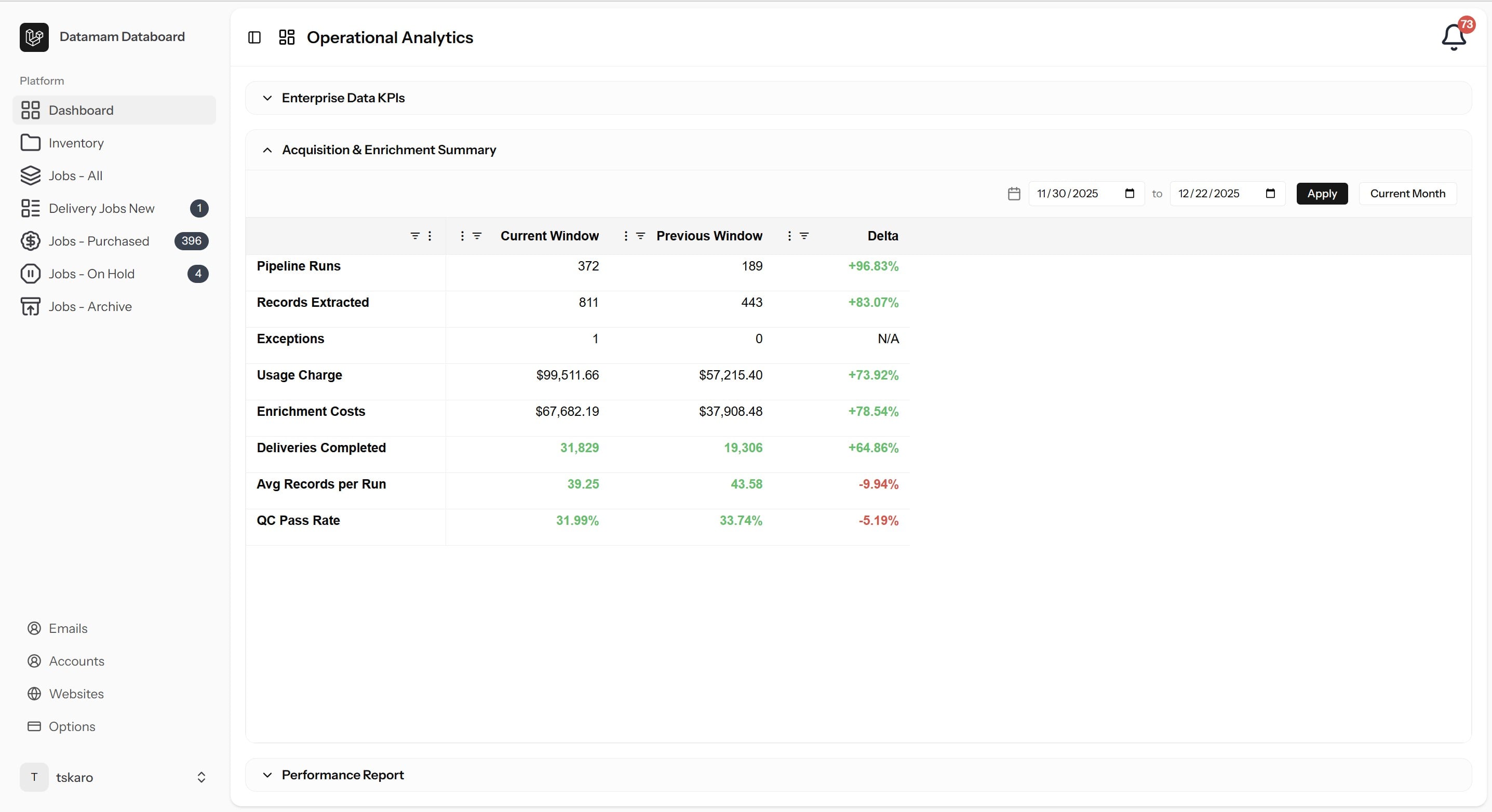Open Jobs - Archive page
This screenshot has width=1492, height=812.
(114, 306)
